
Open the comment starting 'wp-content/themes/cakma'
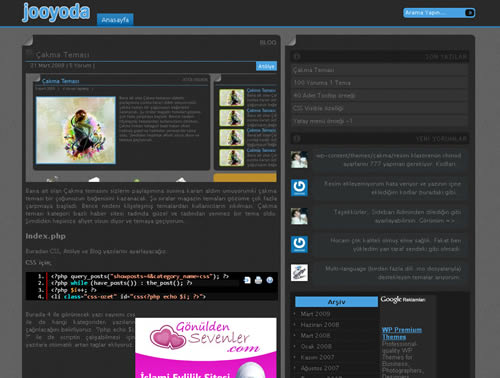pos(389,160)
